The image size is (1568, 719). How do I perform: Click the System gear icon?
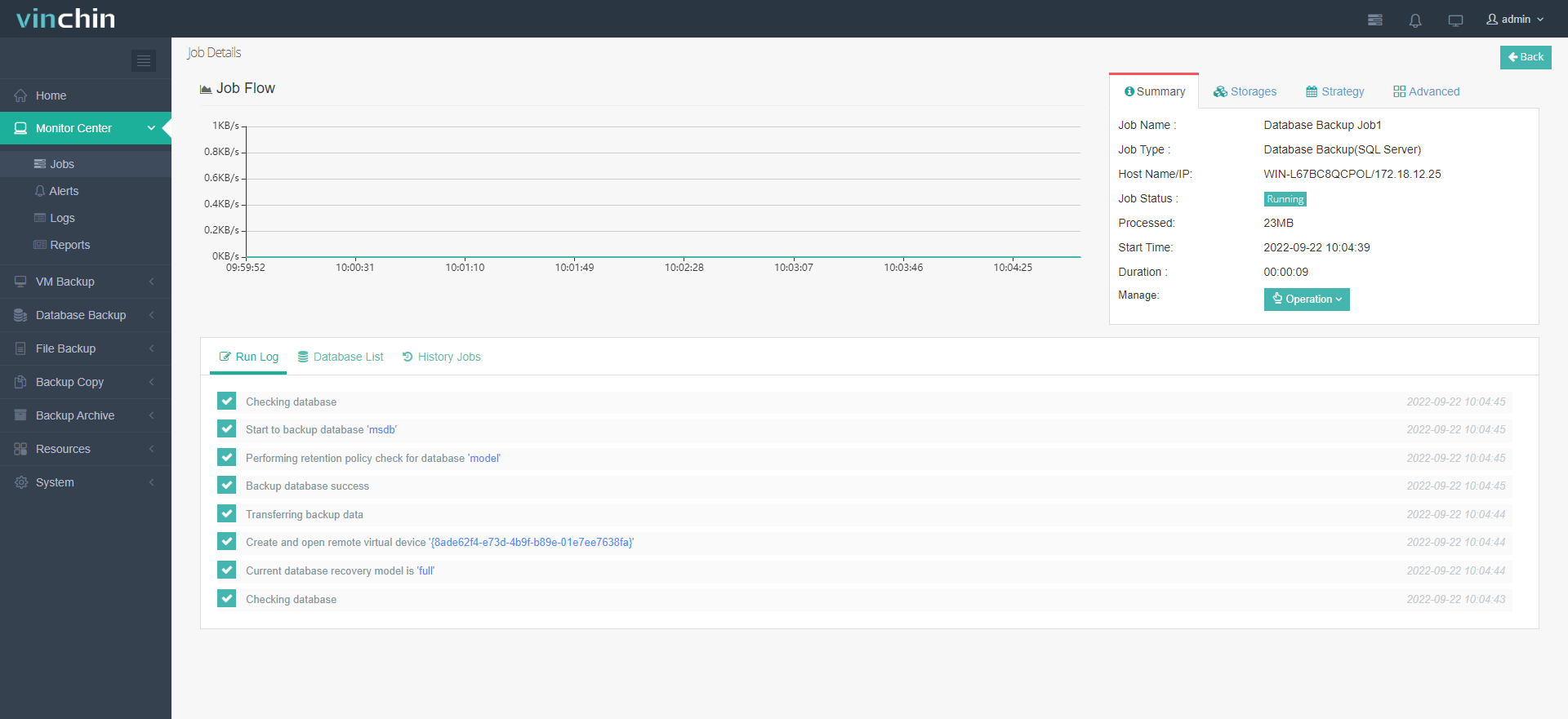20,482
